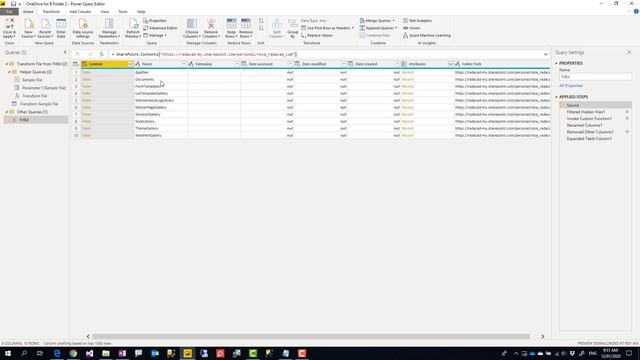Screen dimensions: 640x360
Task: Click the Enter Data icon
Action: (61, 24)
